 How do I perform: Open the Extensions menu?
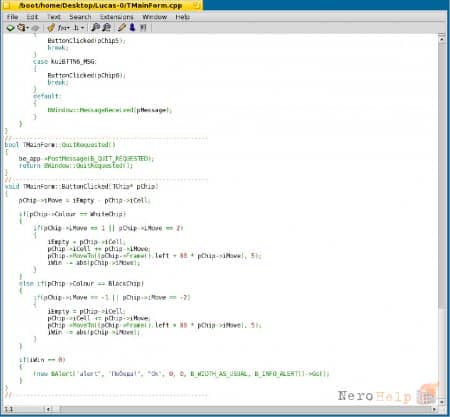click(117, 17)
